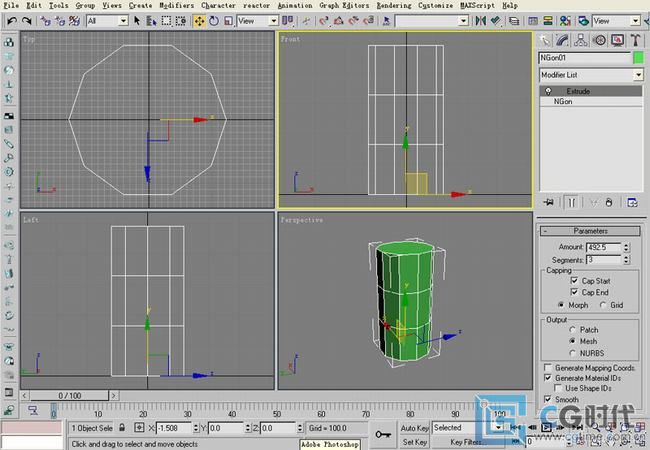Screen dimensions: 650x450
Task: Activate the Select and Link tool
Action: pos(46,20)
